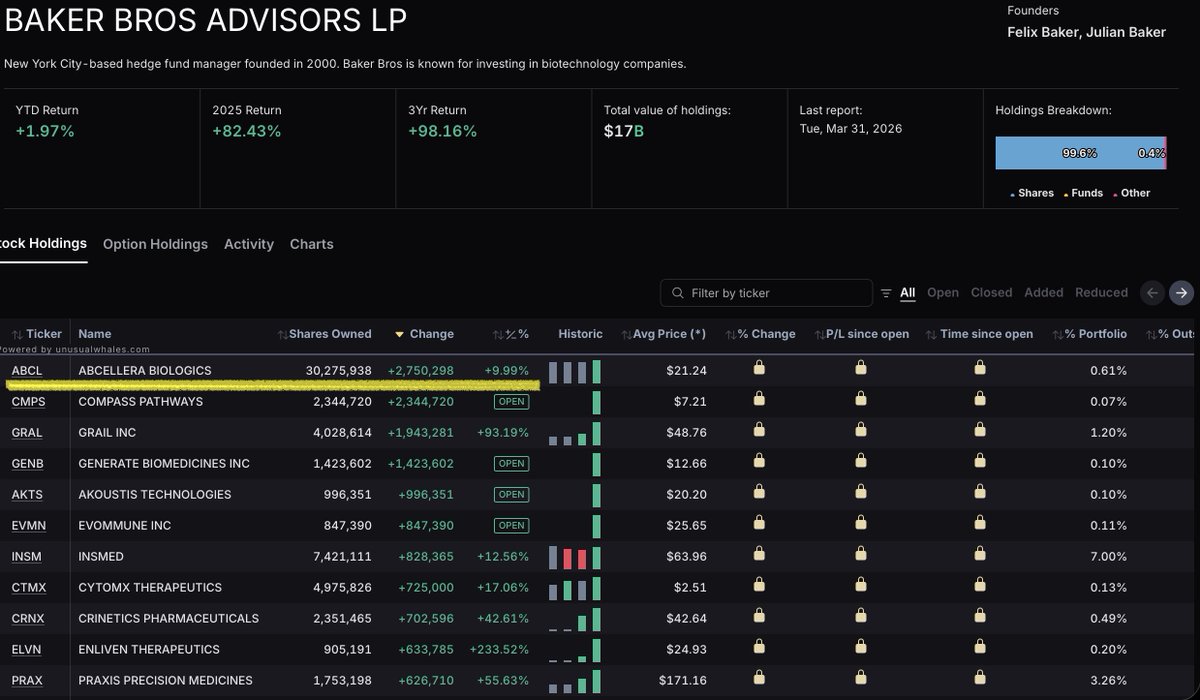The image size is (1200, 700).
Task: Click lock icon in ABCL % Change column
Action: tap(760, 368)
